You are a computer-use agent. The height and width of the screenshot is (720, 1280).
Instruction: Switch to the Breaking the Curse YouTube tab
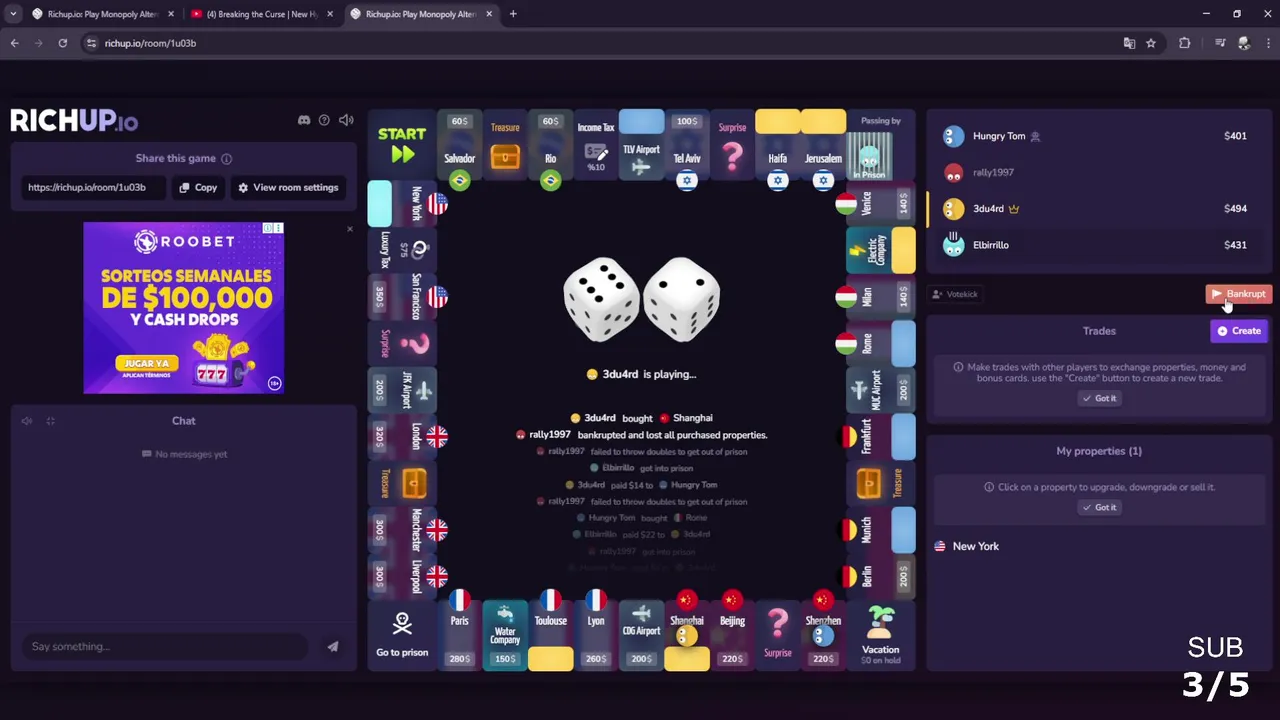(263, 14)
